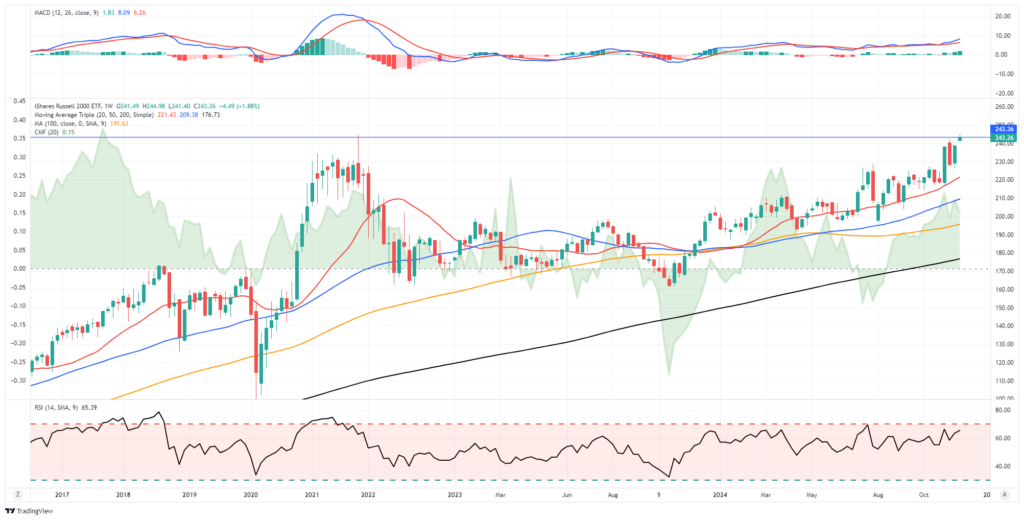Click the latest green candlestick on chart
This screenshot has height=520, width=1024.
pyautogui.click(x=961, y=138)
